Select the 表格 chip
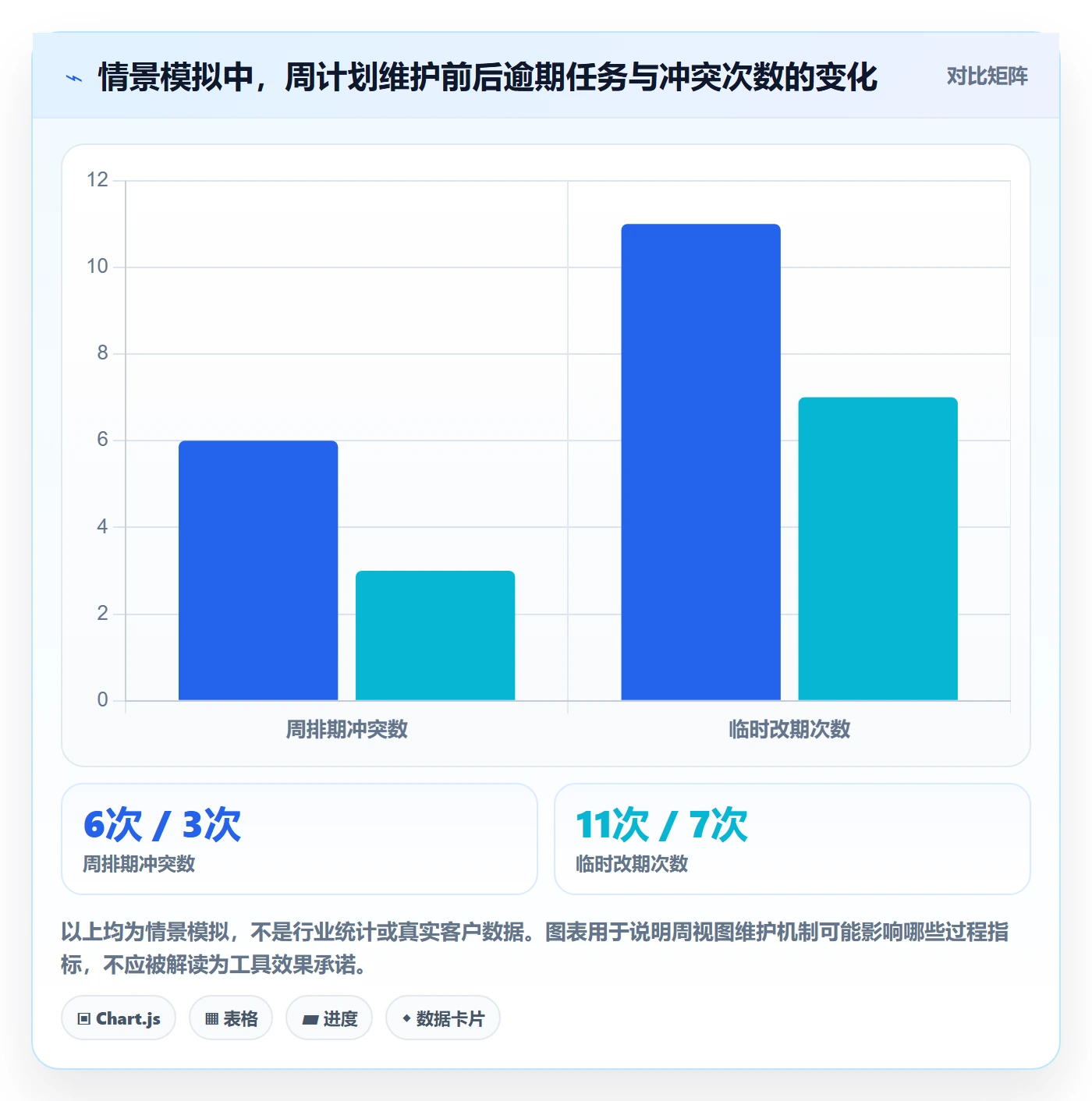This screenshot has height=1101, width=1092. click(x=231, y=1018)
